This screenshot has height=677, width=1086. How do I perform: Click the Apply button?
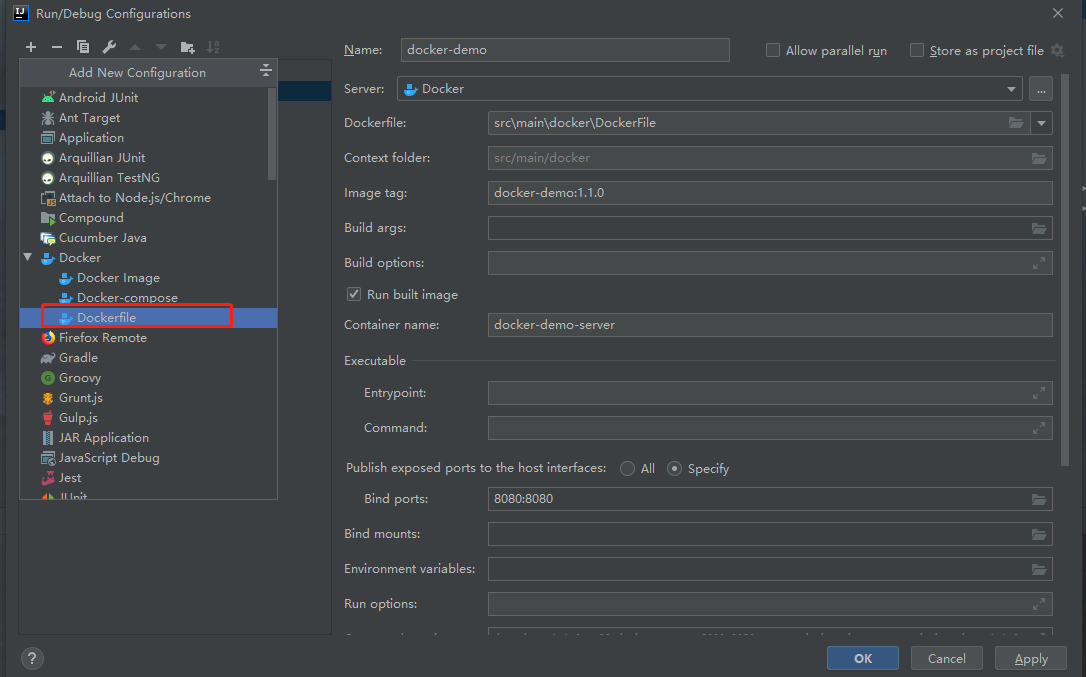pyautogui.click(x=1031, y=658)
